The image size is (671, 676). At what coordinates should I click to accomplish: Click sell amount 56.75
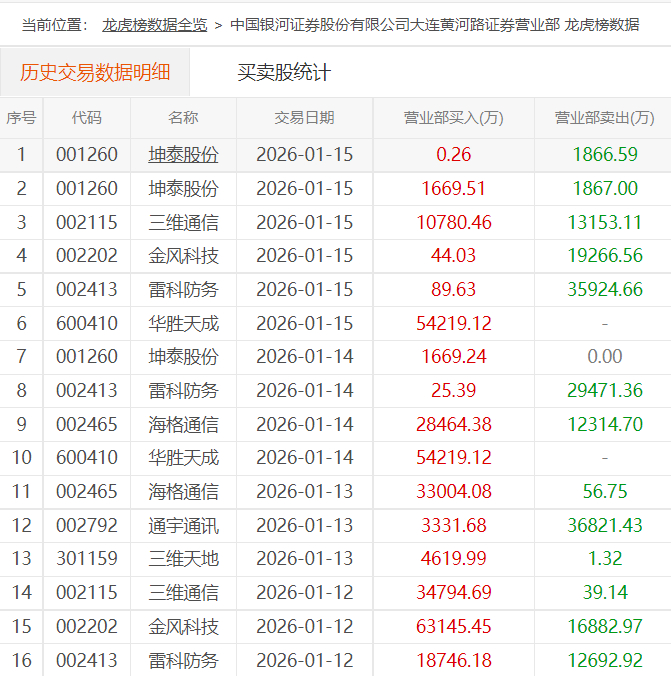tap(605, 491)
